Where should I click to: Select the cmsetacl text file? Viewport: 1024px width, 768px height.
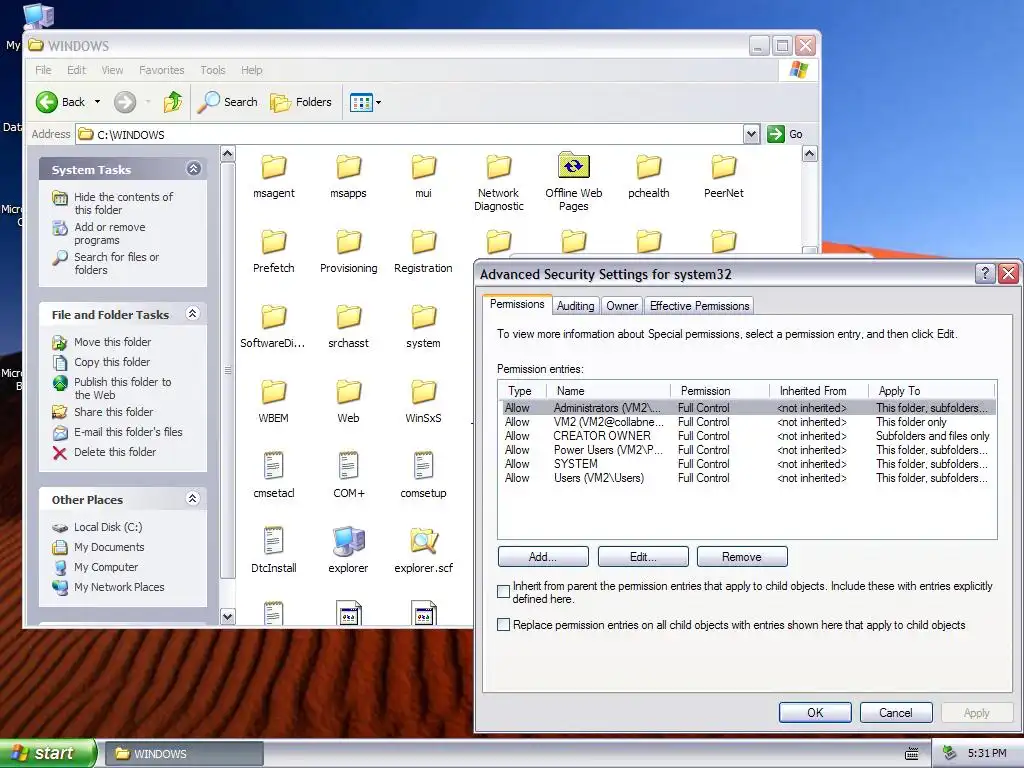tap(274, 475)
